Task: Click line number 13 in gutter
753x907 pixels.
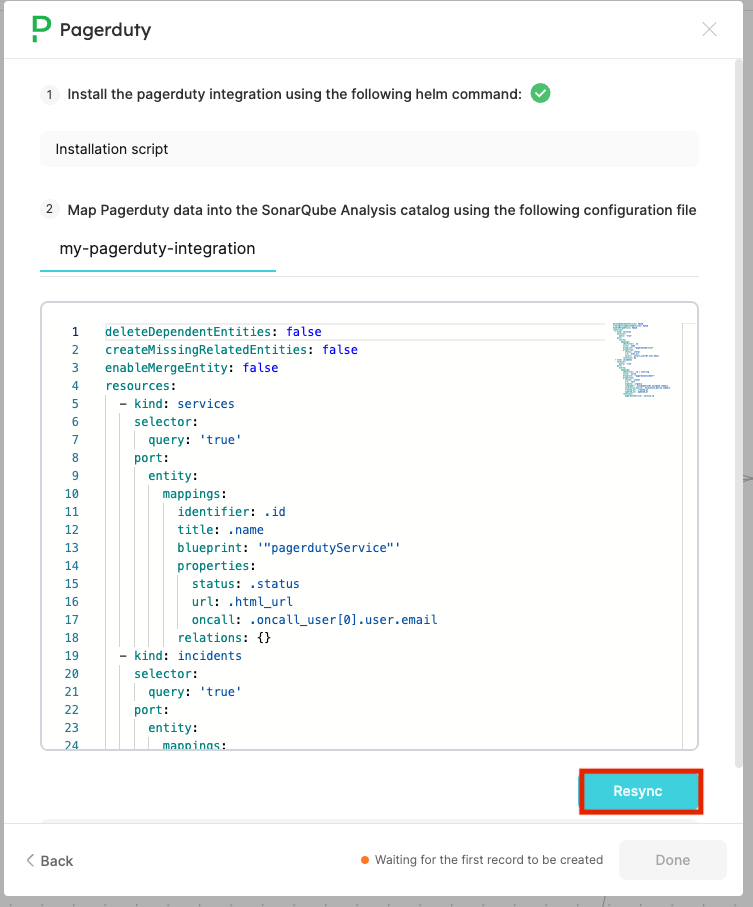Action: pyautogui.click(x=72, y=547)
